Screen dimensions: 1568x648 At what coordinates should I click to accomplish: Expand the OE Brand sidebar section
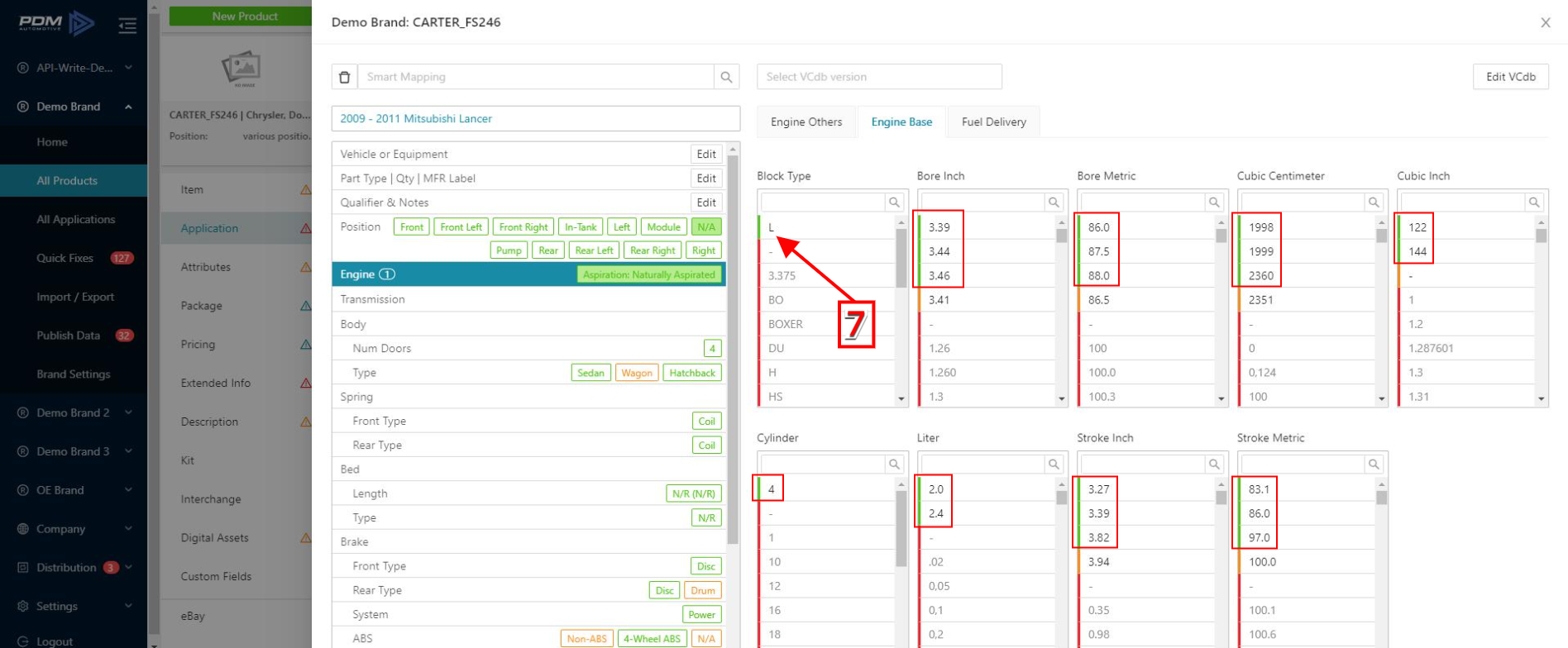[x=128, y=490]
